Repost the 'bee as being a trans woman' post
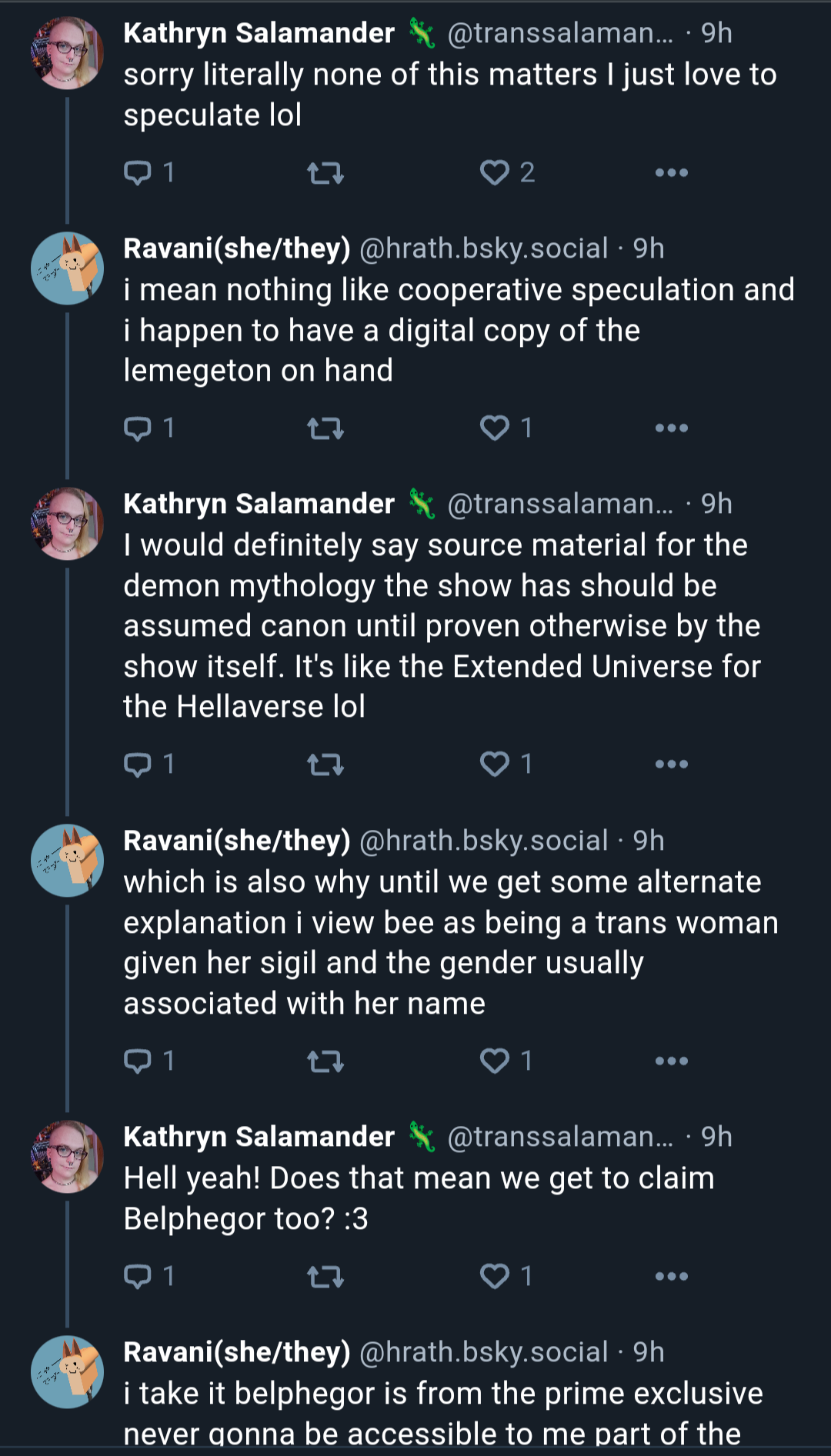This screenshot has height=1456, width=831. coord(325,1061)
